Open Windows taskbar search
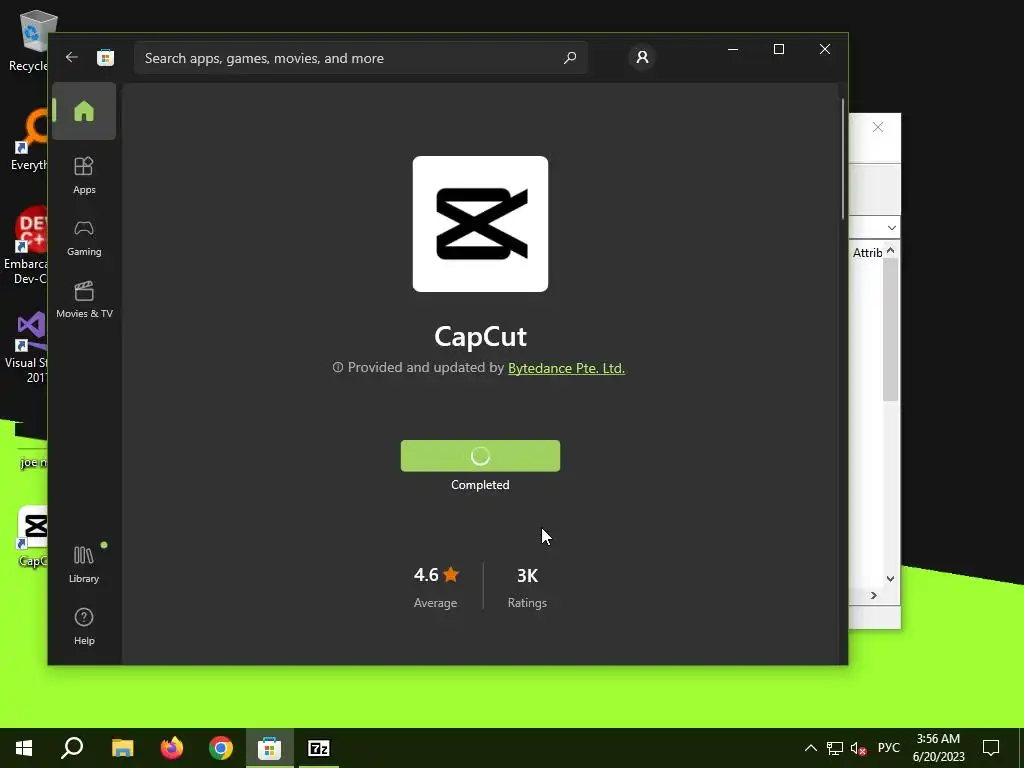This screenshot has height=768, width=1024. [x=72, y=748]
